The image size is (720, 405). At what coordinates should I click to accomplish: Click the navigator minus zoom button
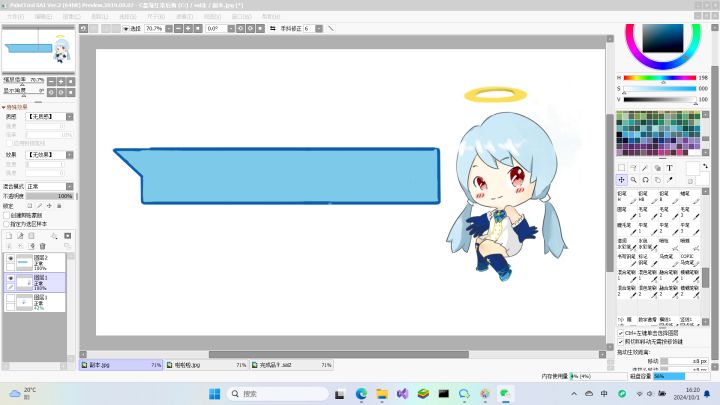coord(51,81)
